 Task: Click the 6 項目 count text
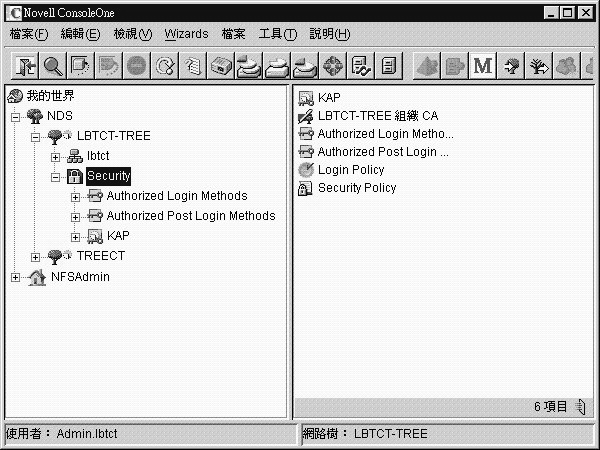pyautogui.click(x=551, y=406)
